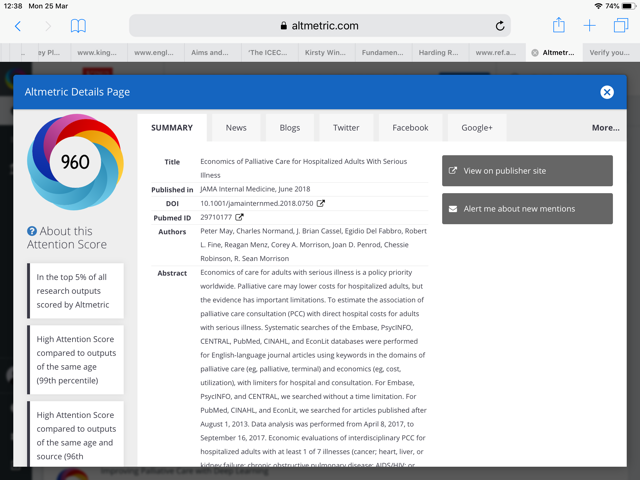This screenshot has width=640, height=480.
Task: Tap the Safari forward arrow
Action: coord(48,26)
